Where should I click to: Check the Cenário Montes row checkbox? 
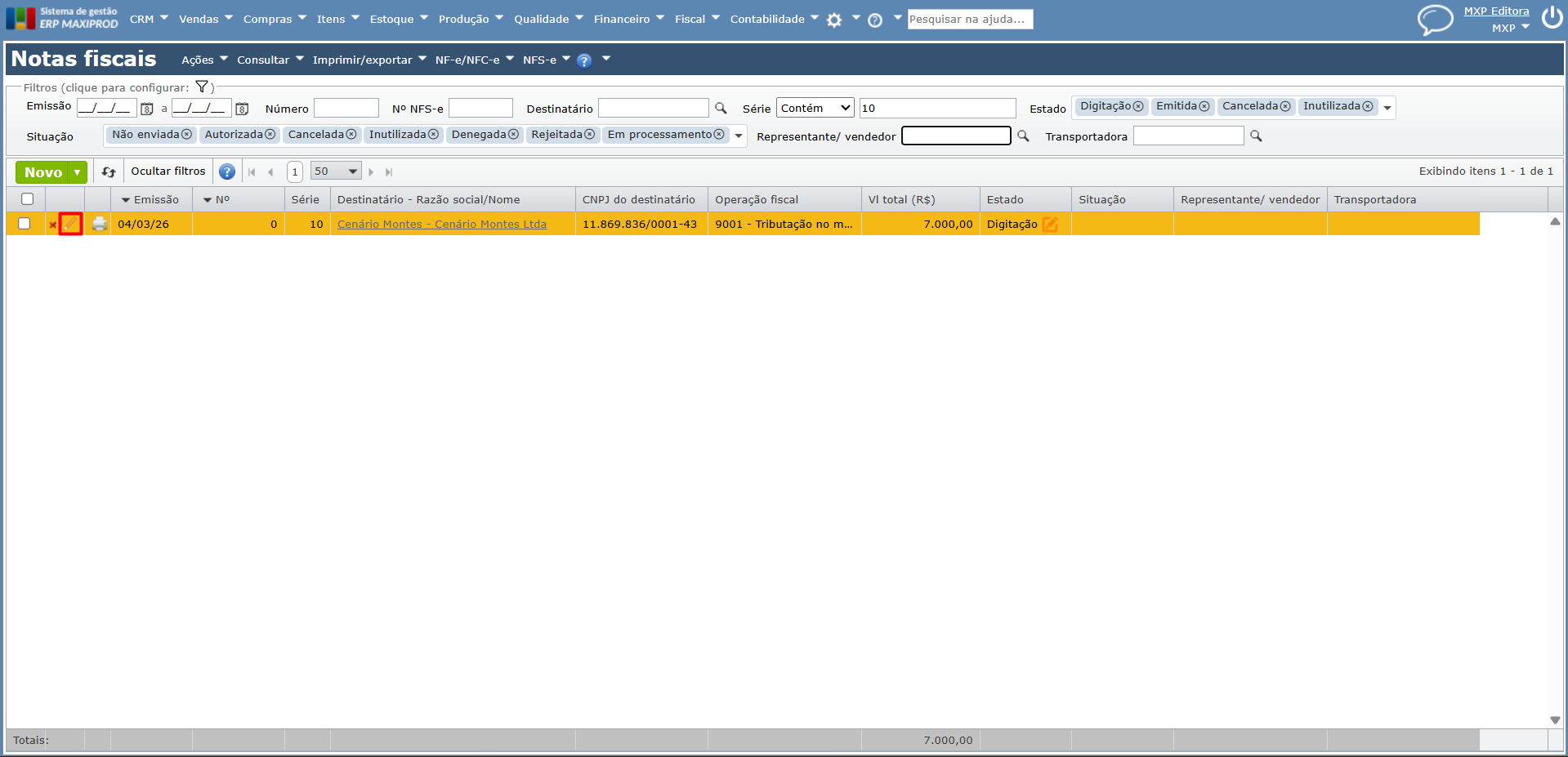[x=25, y=224]
